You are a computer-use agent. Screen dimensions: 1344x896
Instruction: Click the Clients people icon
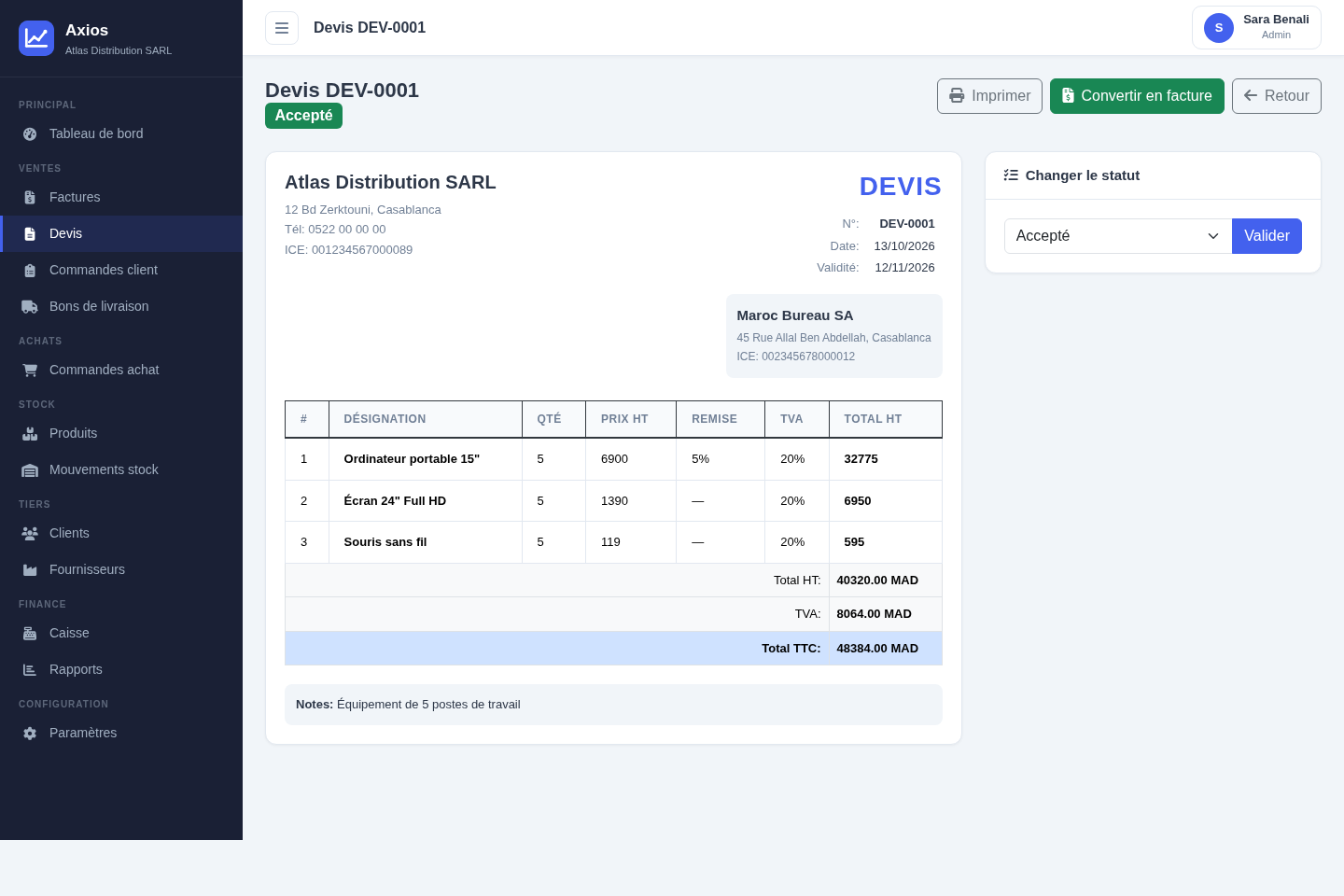coord(30,533)
